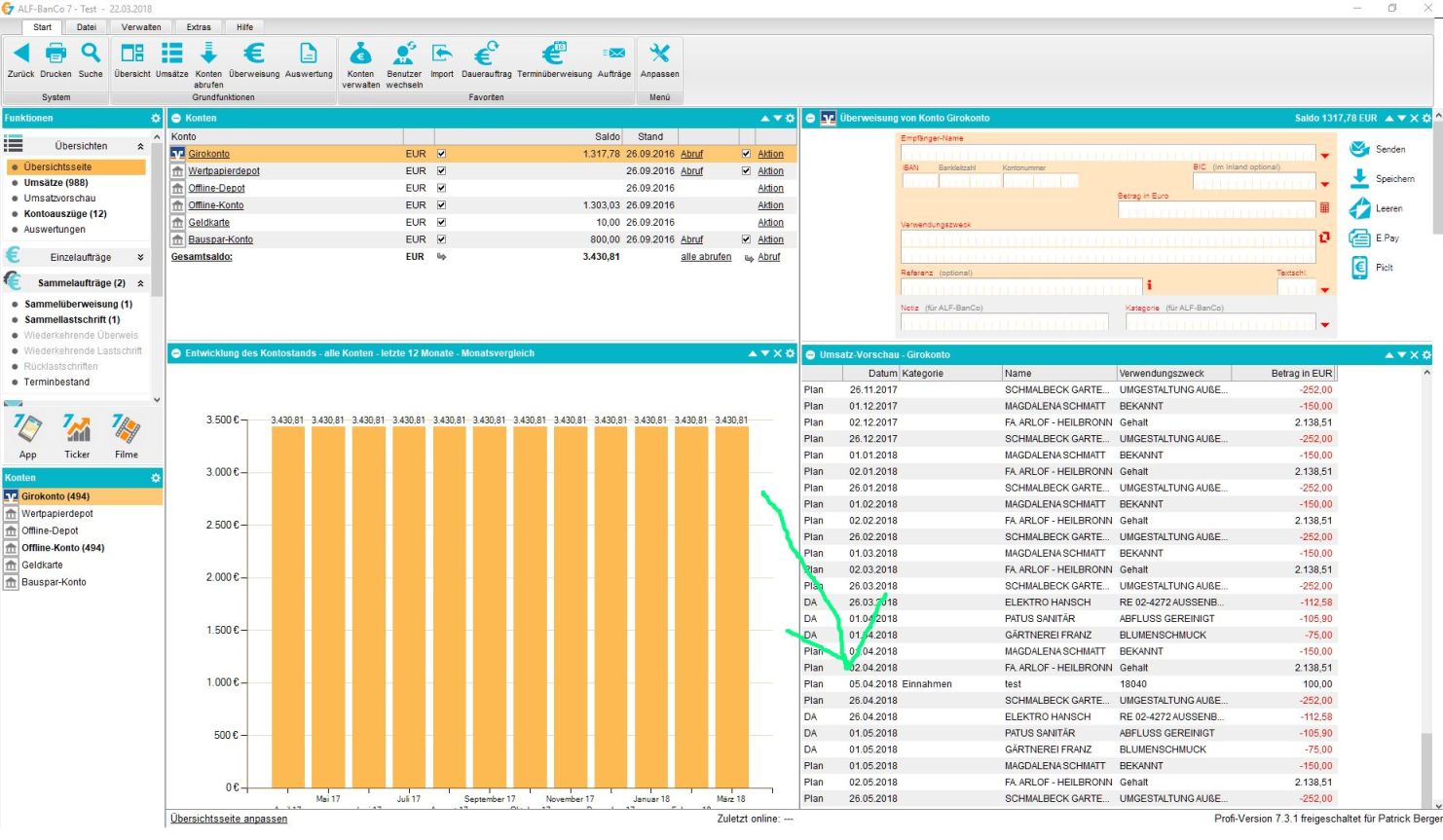Click Übersichtsseite anpassen link at bottom
Viewport: 1443px width, 840px height.
[229, 819]
